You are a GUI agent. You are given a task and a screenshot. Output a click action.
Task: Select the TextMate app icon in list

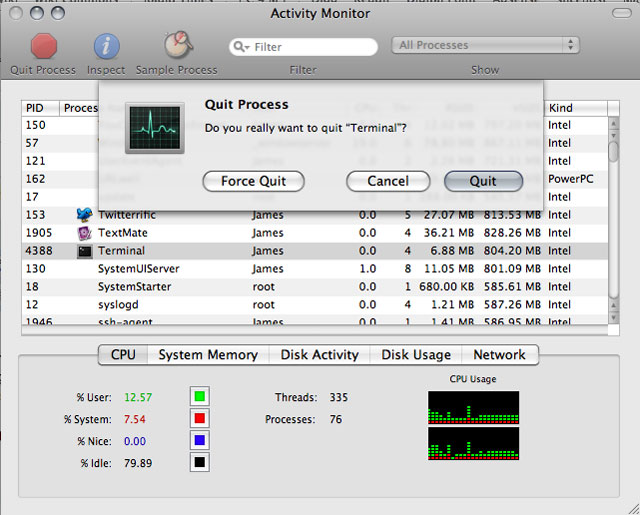tap(85, 233)
